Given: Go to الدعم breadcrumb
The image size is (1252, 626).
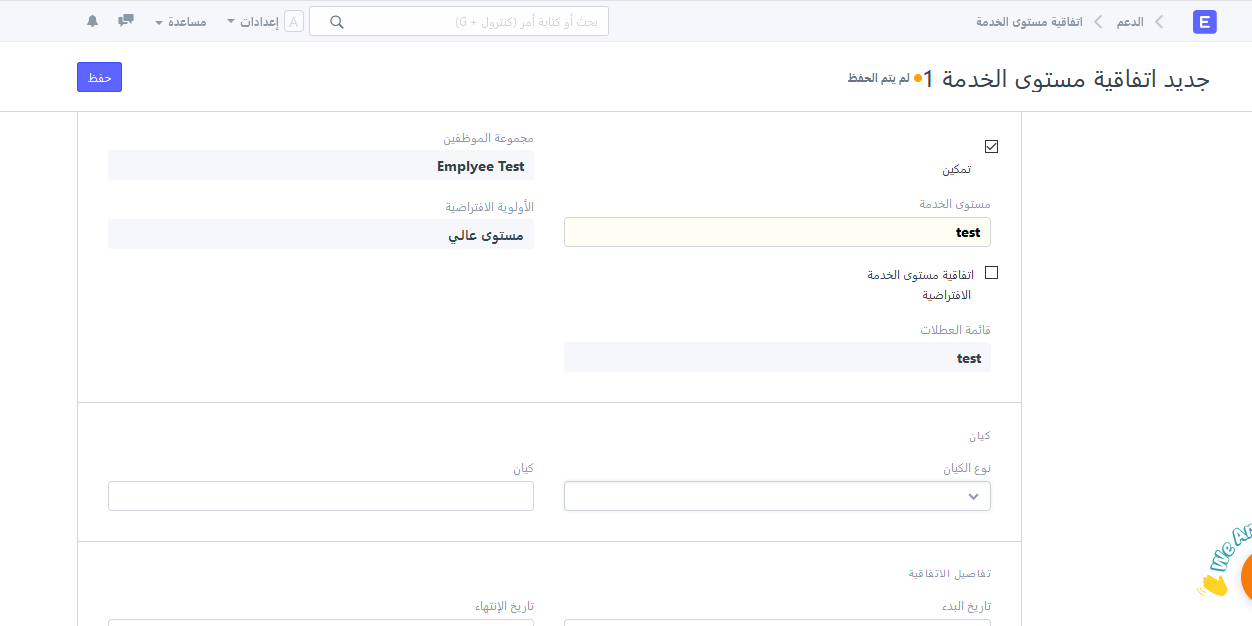Looking at the screenshot, I should (x=1130, y=21).
